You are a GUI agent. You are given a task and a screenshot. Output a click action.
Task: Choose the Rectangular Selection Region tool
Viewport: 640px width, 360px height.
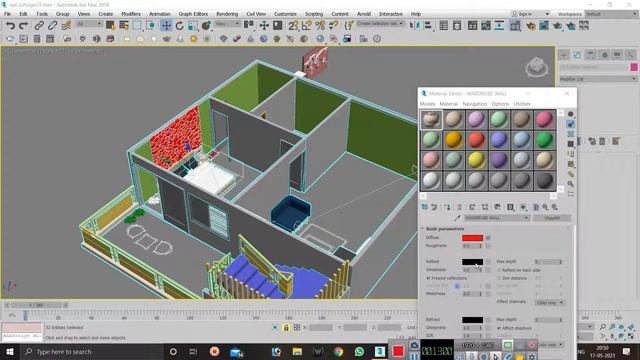[137, 26]
